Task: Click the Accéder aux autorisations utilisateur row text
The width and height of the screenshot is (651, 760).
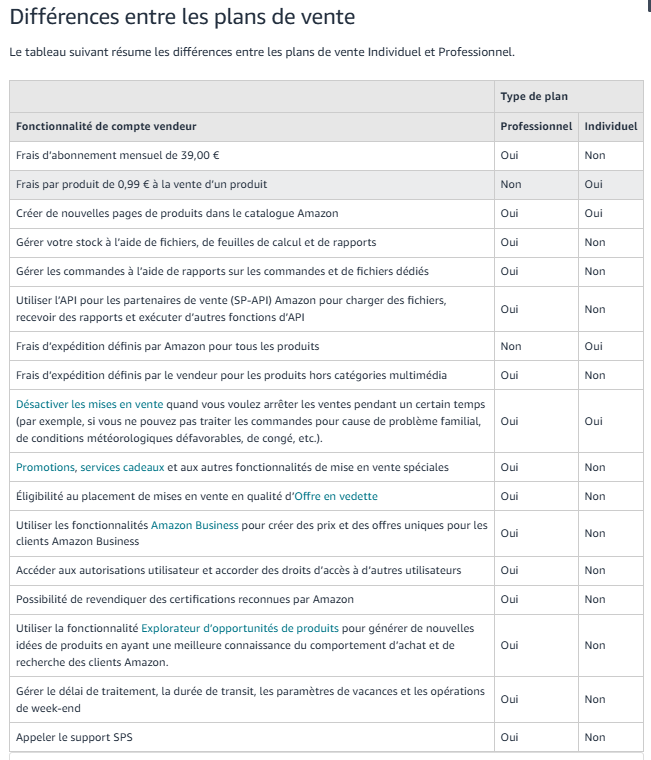Action: click(x=238, y=570)
